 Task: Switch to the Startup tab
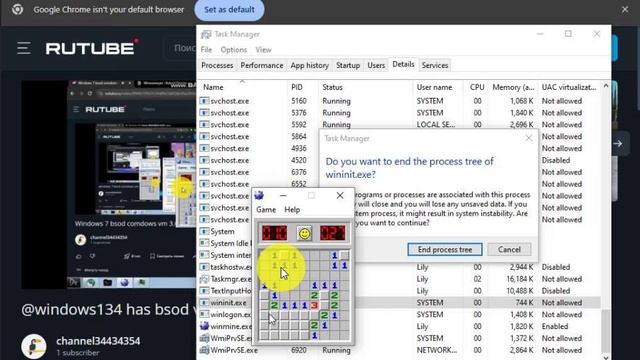pyautogui.click(x=348, y=65)
